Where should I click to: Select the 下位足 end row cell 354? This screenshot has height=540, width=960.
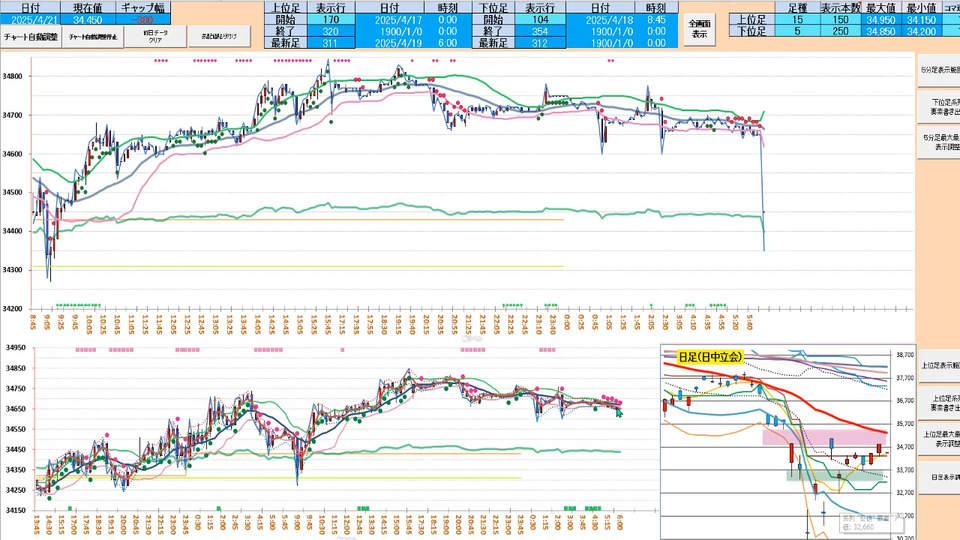click(540, 31)
